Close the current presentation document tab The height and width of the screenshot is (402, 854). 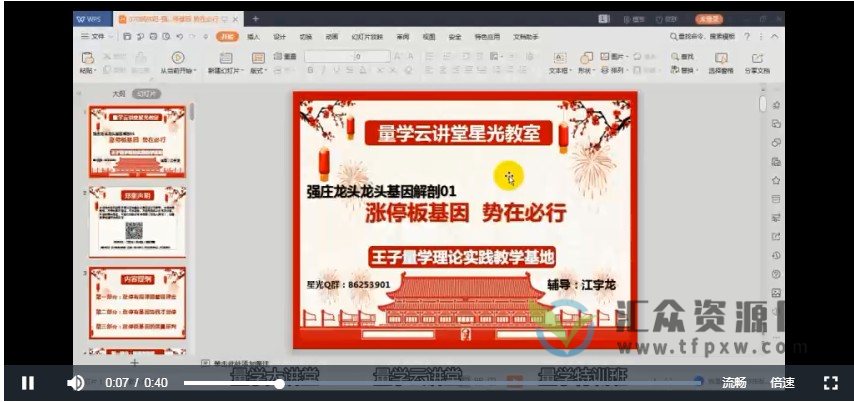coord(235,19)
